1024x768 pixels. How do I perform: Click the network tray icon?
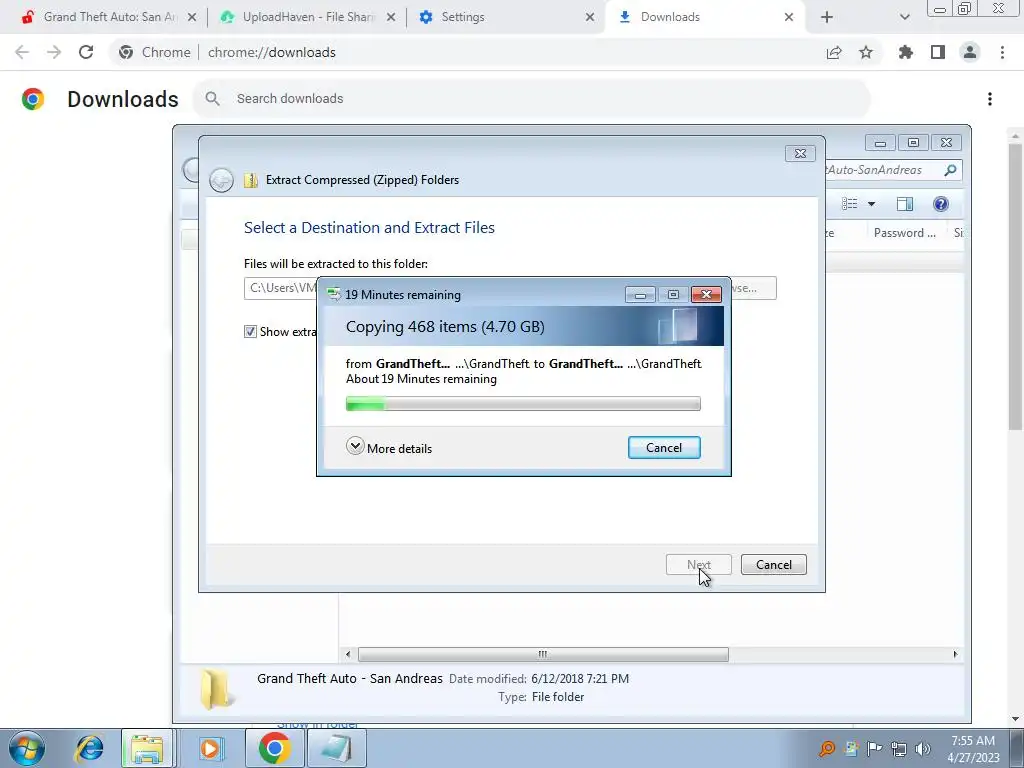point(899,749)
